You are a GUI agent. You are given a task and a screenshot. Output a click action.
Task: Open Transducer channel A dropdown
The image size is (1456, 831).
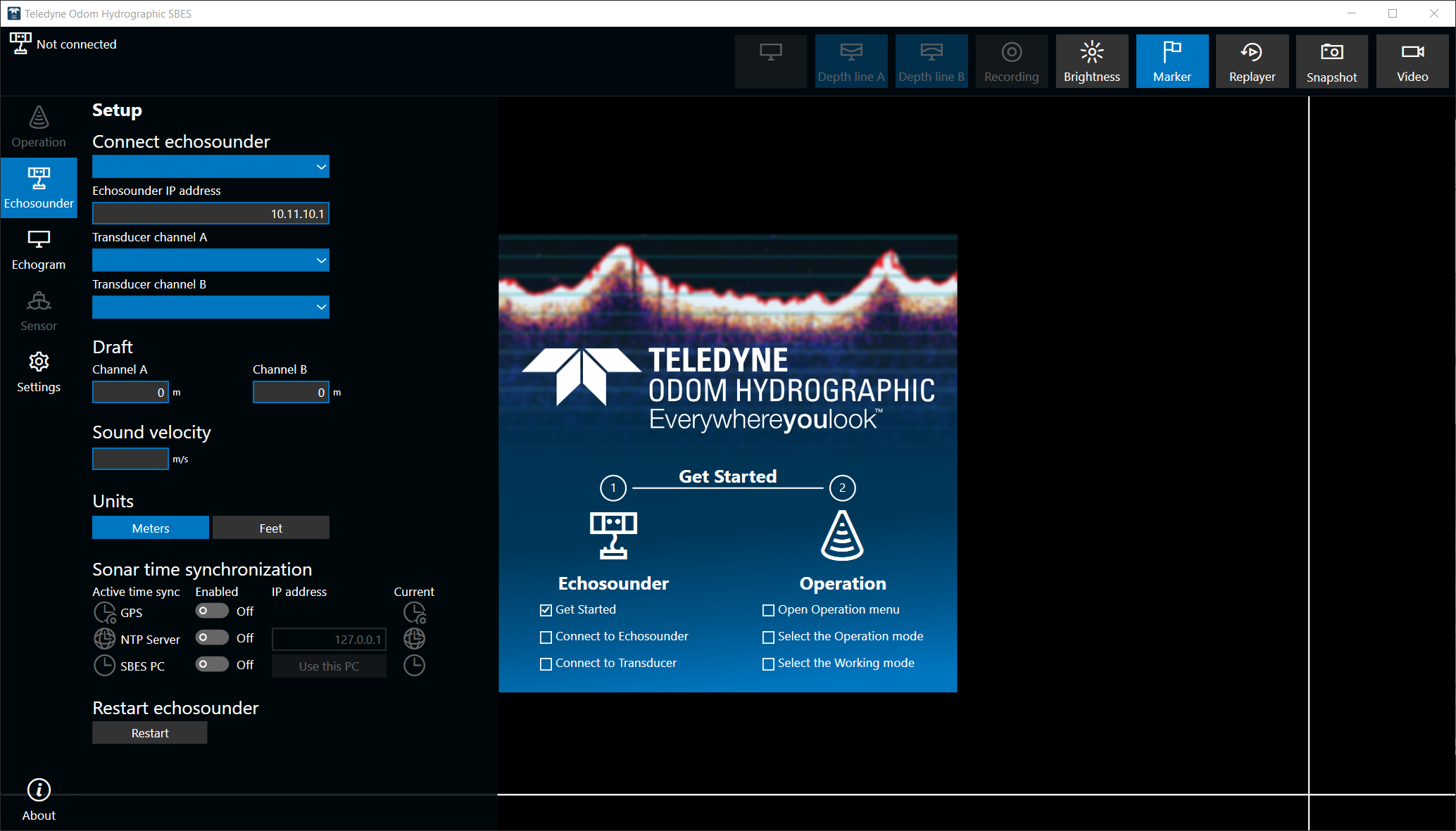[211, 260]
